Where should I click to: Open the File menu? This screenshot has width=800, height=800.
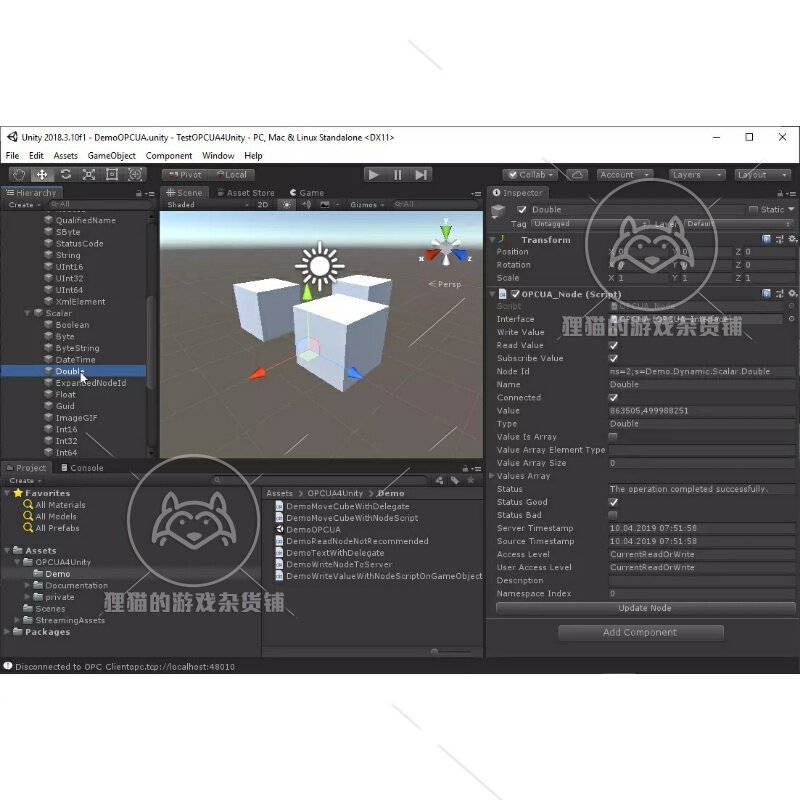point(12,156)
